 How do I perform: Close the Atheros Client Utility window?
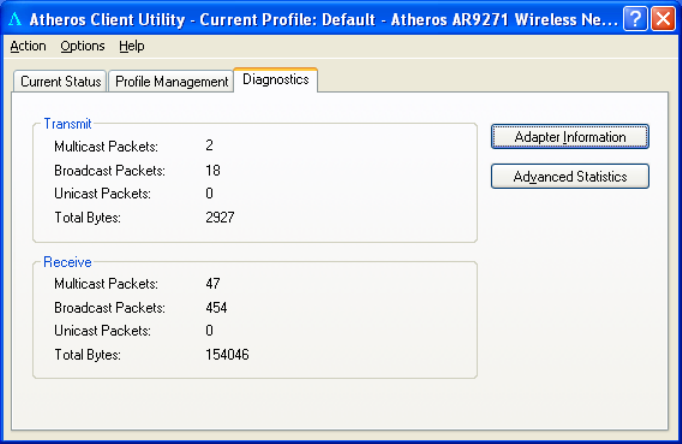pos(663,19)
